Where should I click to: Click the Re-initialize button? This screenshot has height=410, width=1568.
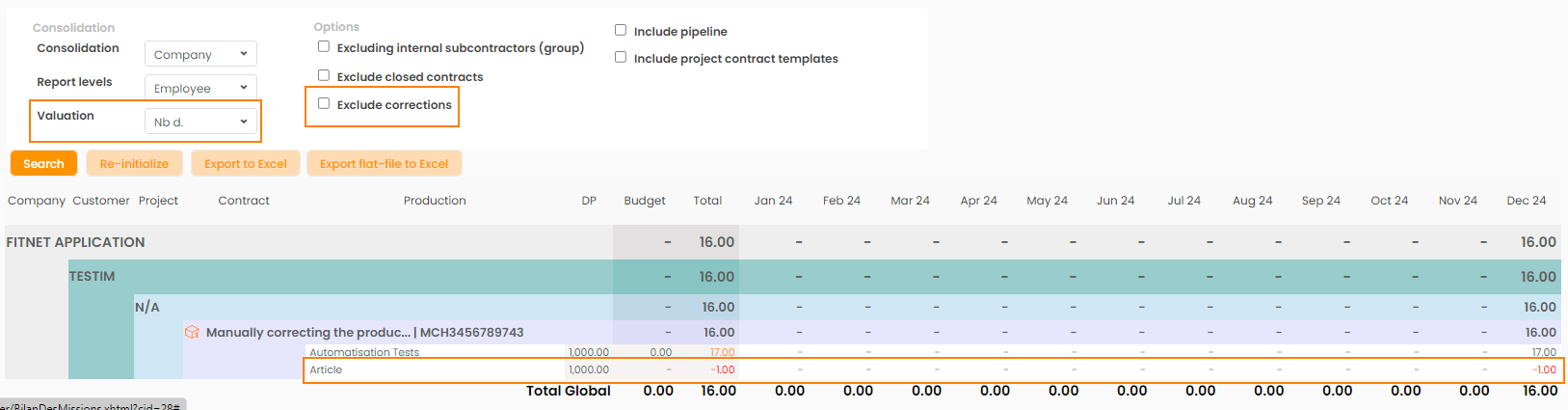pyautogui.click(x=134, y=163)
